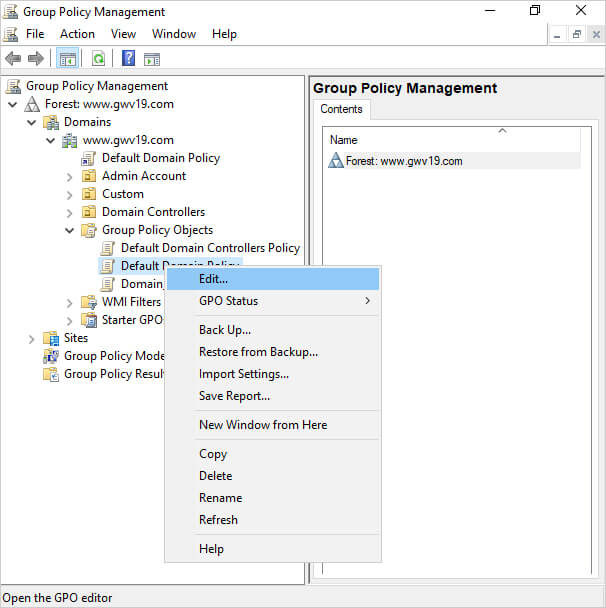Sort by the Name column header

(x=451, y=140)
